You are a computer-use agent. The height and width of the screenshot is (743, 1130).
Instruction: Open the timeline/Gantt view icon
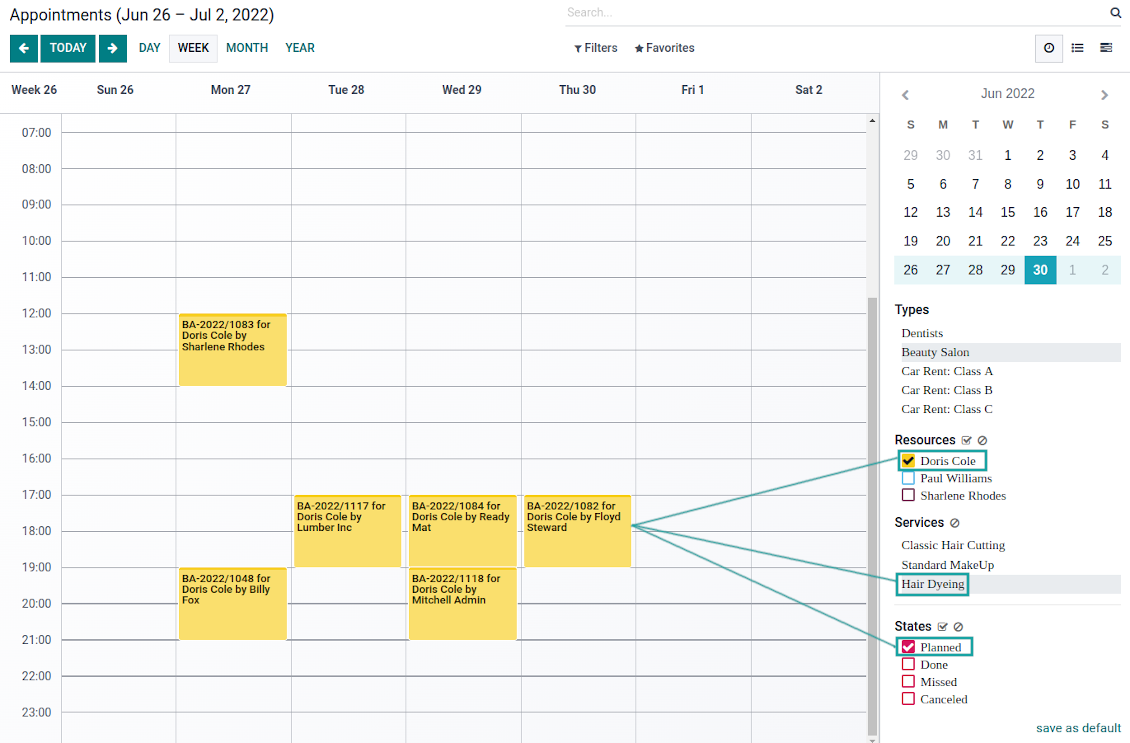[x=1106, y=48]
